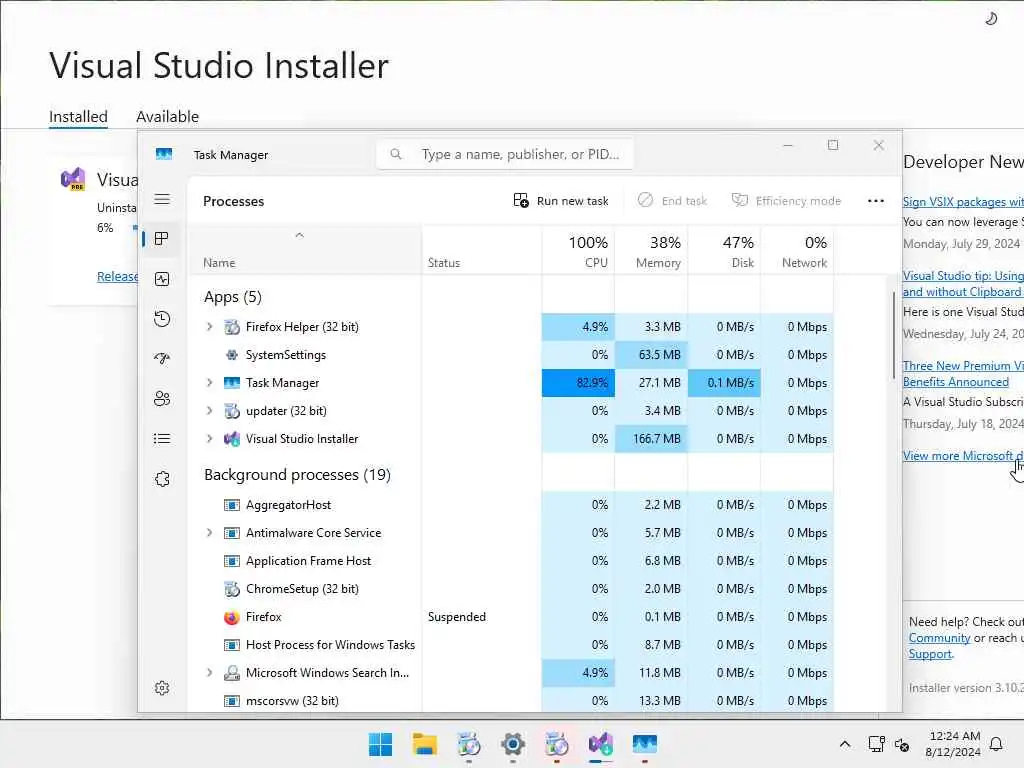The width and height of the screenshot is (1024, 768).
Task: Open Settings gear on taskbar
Action: click(x=513, y=744)
